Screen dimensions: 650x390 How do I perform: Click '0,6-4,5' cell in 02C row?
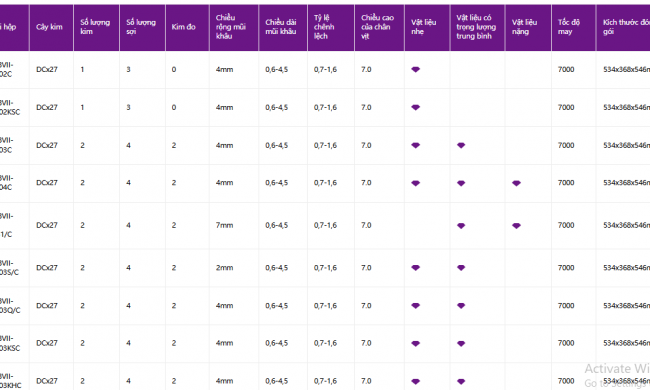click(x=276, y=70)
